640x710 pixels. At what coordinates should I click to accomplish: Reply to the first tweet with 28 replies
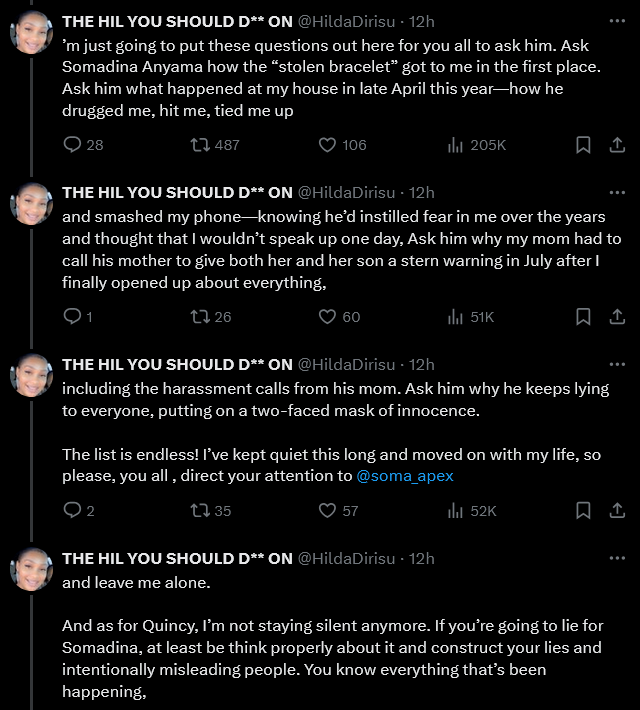pyautogui.click(x=72, y=145)
